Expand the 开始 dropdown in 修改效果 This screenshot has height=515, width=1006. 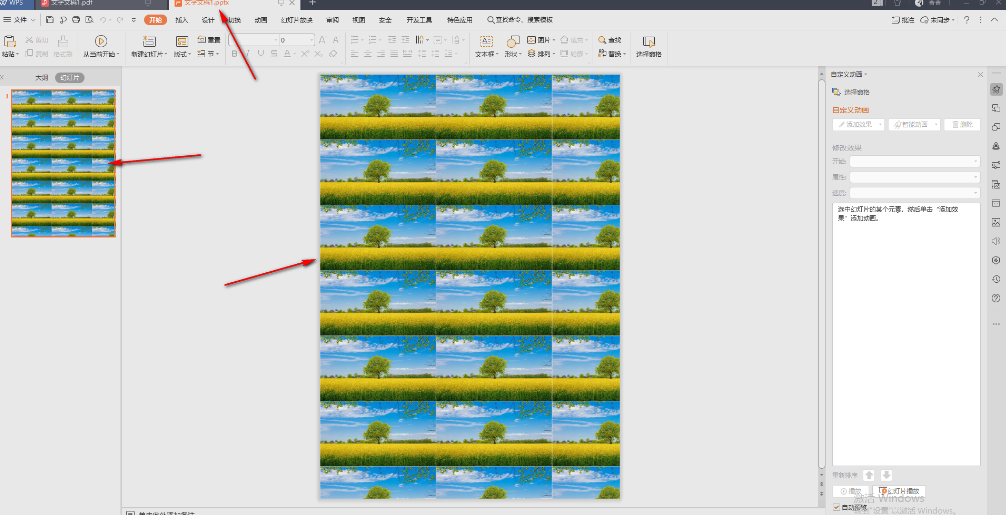915,161
